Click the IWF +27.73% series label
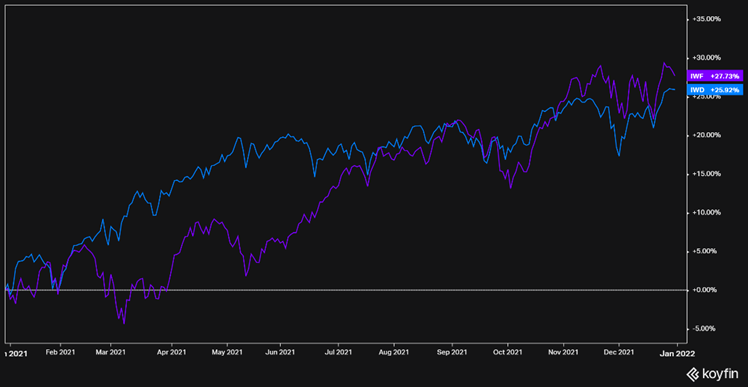748x387 pixels. [714, 76]
